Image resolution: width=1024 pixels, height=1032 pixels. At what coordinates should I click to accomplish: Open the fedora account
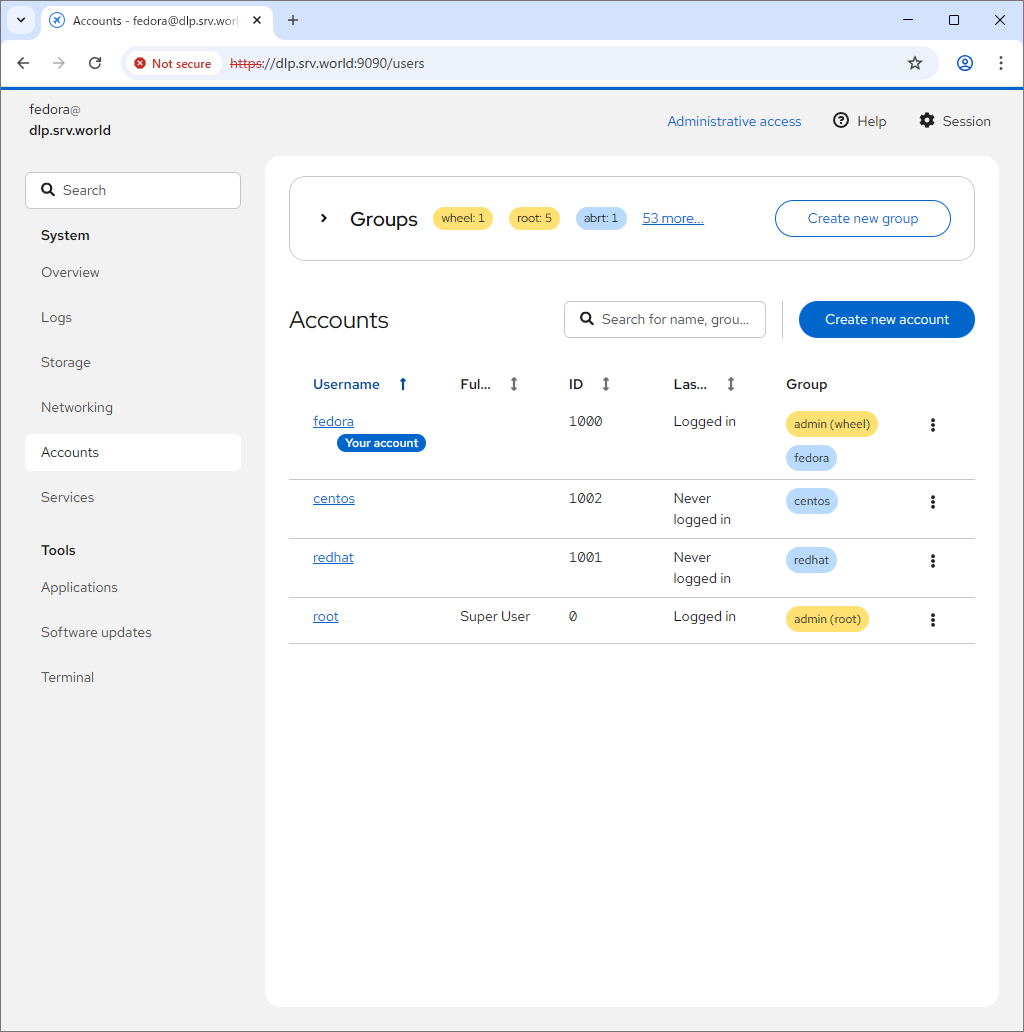pos(333,421)
